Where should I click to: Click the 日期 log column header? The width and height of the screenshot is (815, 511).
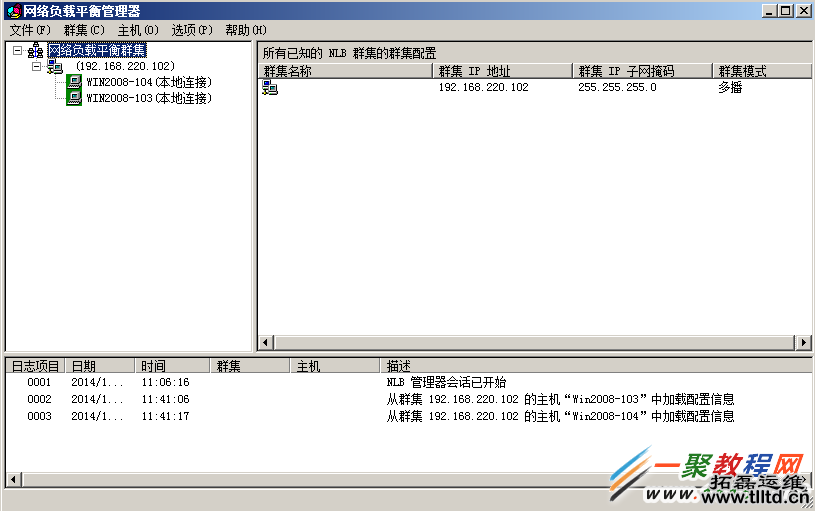tap(100, 366)
